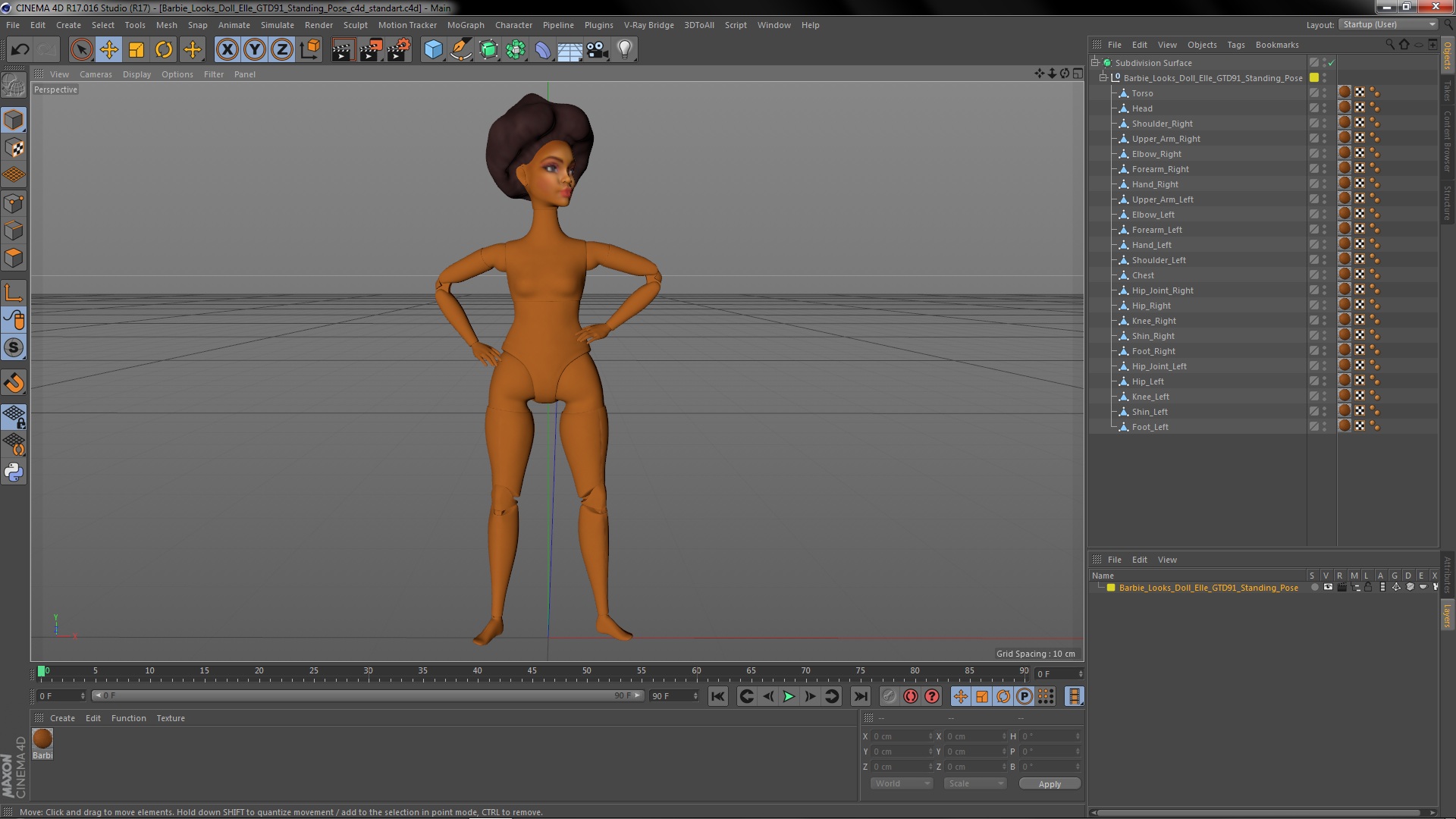Image resolution: width=1456 pixels, height=819 pixels.
Task: Click Make Editable icon in left toolbar
Action: (x=14, y=85)
